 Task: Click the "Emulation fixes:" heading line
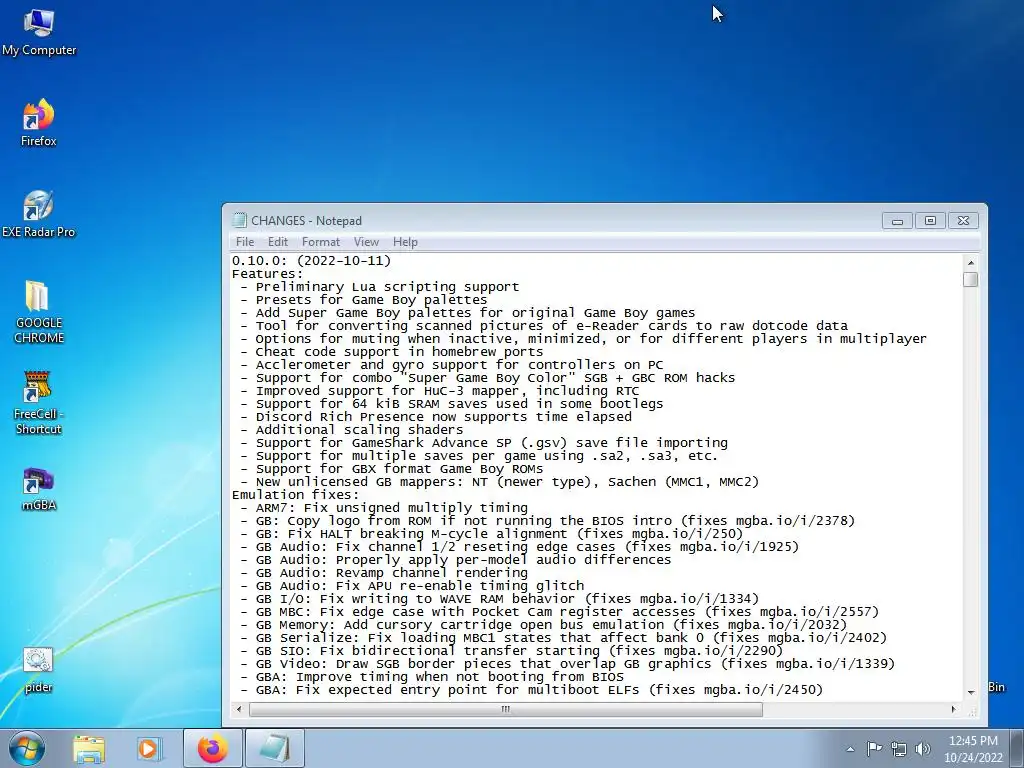[296, 494]
